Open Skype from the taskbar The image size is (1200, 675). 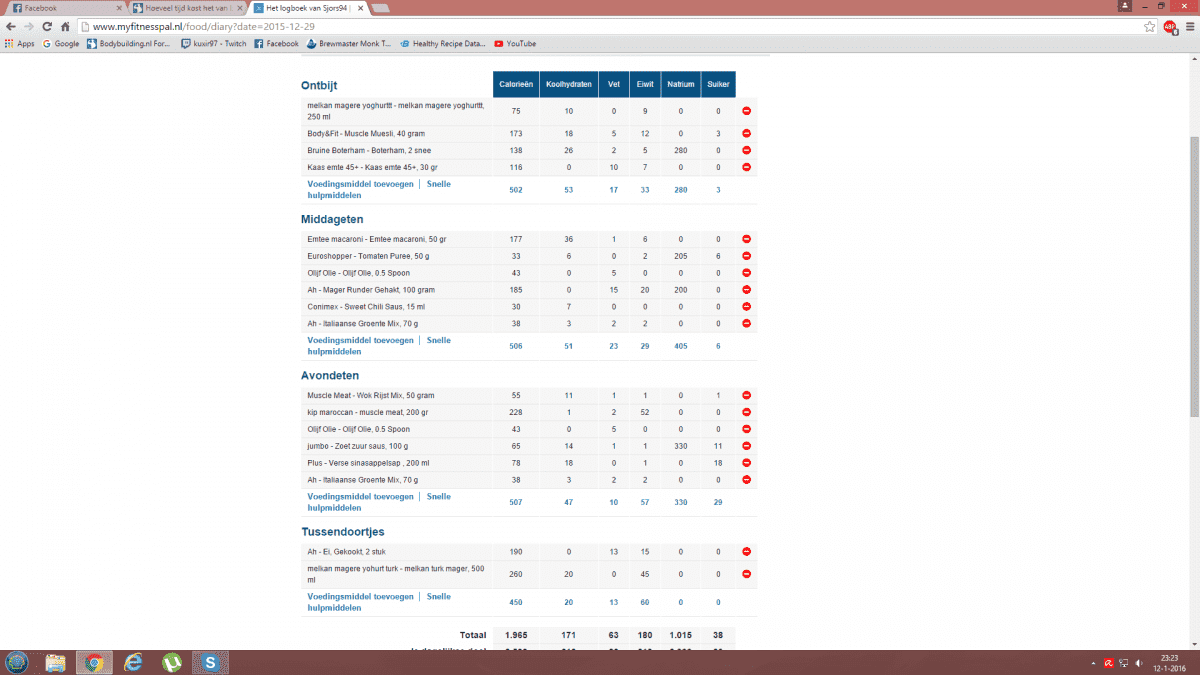pos(210,662)
